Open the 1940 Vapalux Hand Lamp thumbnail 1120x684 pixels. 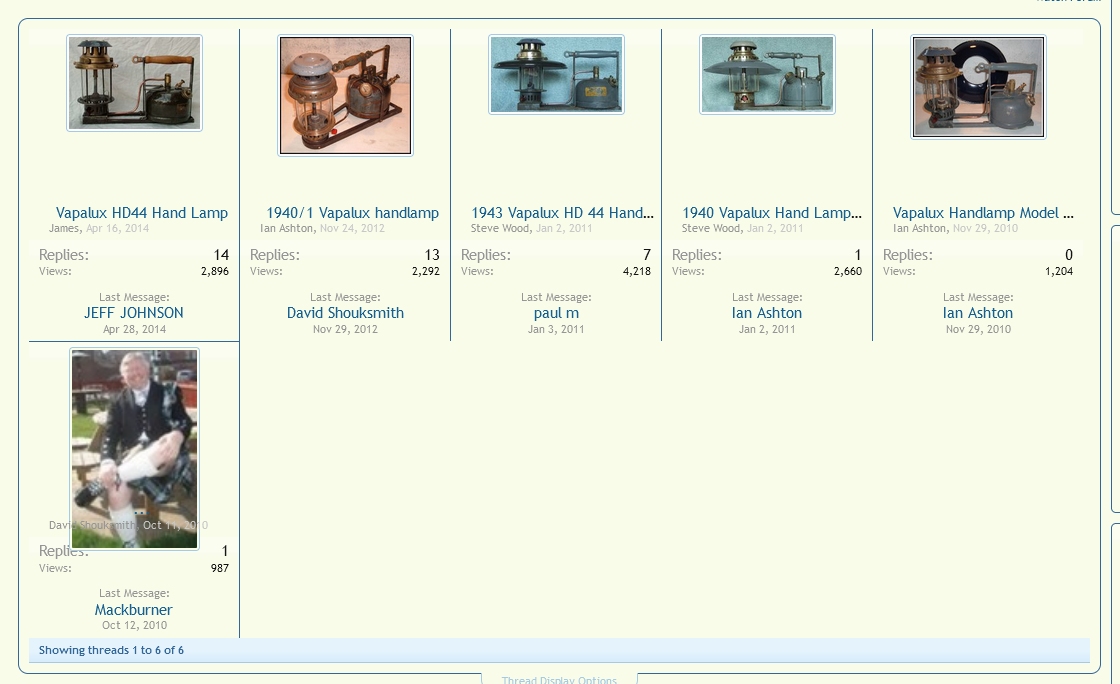(767, 74)
